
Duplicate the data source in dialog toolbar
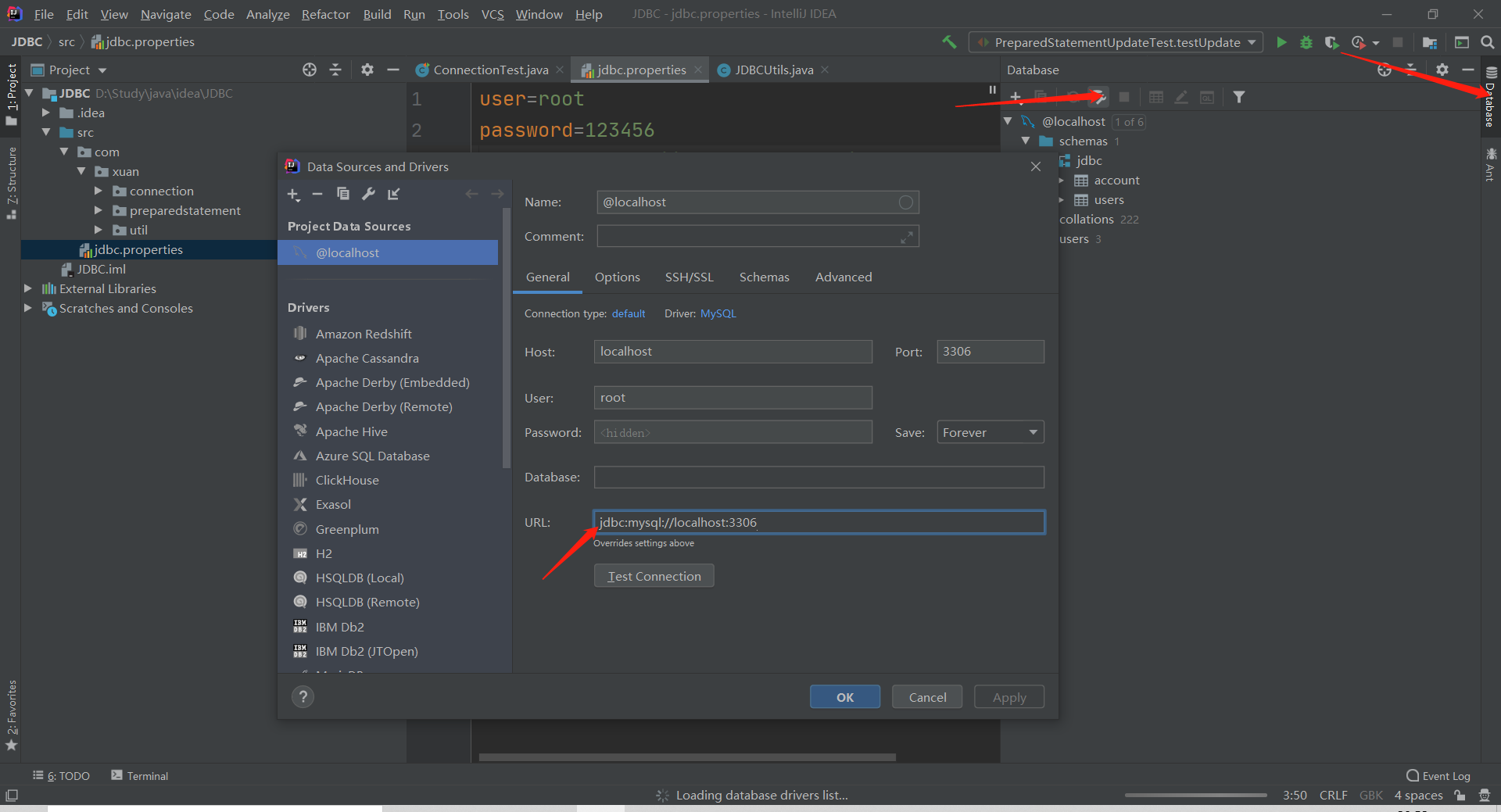[x=342, y=194]
